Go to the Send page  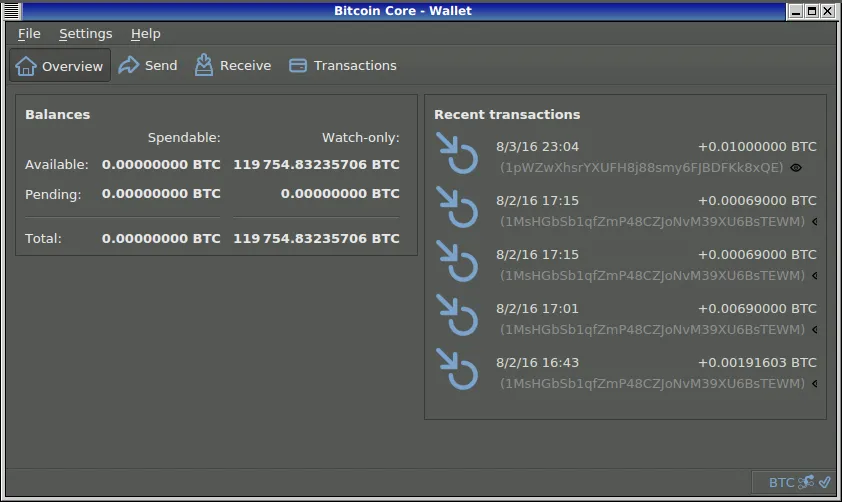148,66
